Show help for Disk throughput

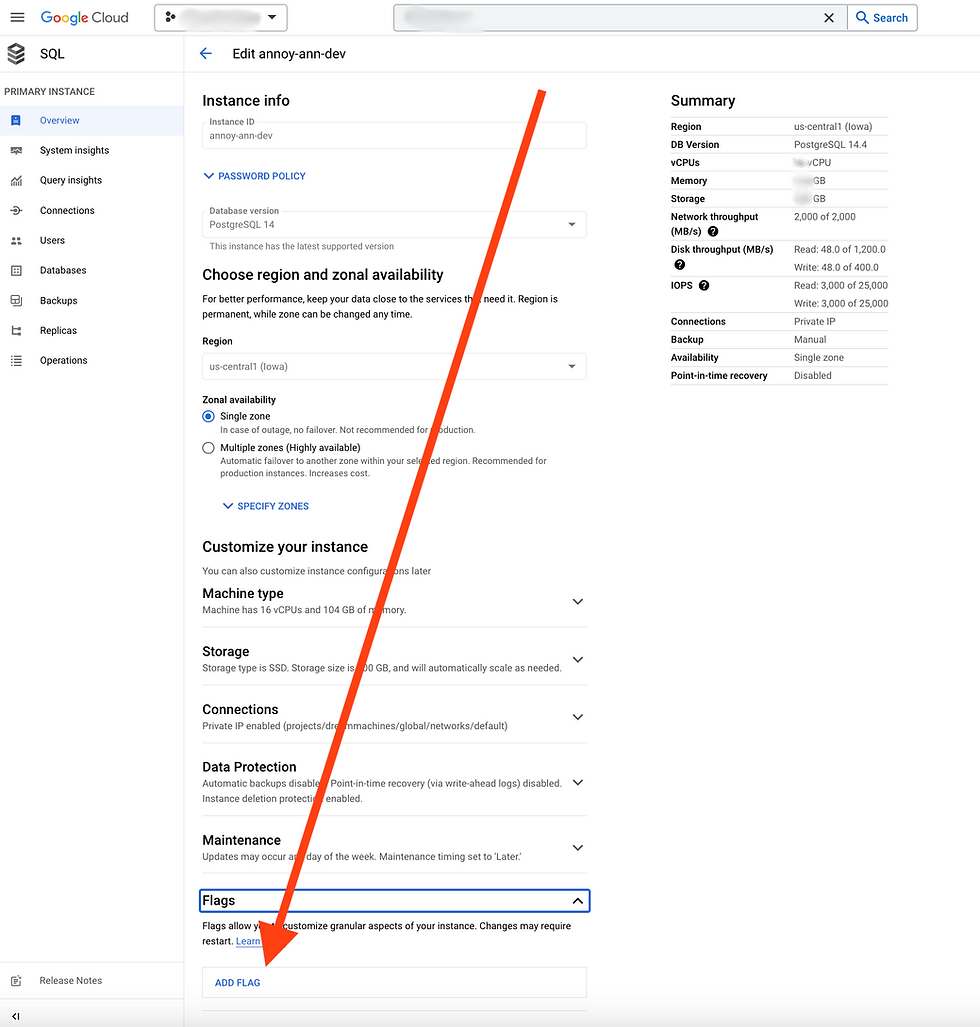(679, 265)
